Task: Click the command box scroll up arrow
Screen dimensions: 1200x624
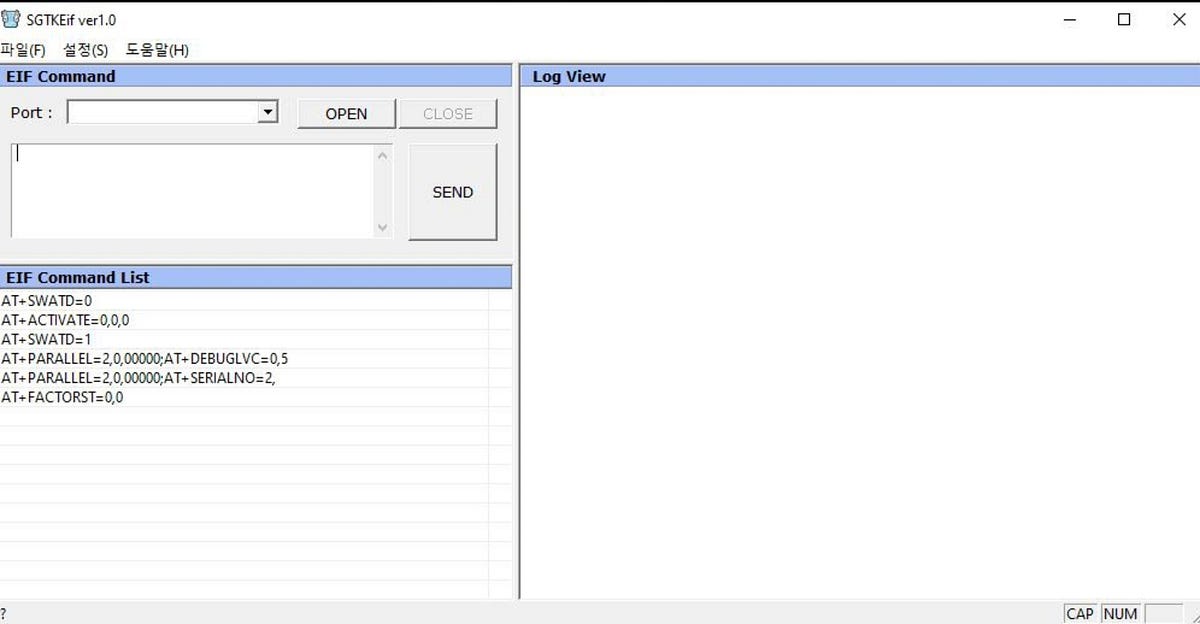Action: pyautogui.click(x=382, y=155)
